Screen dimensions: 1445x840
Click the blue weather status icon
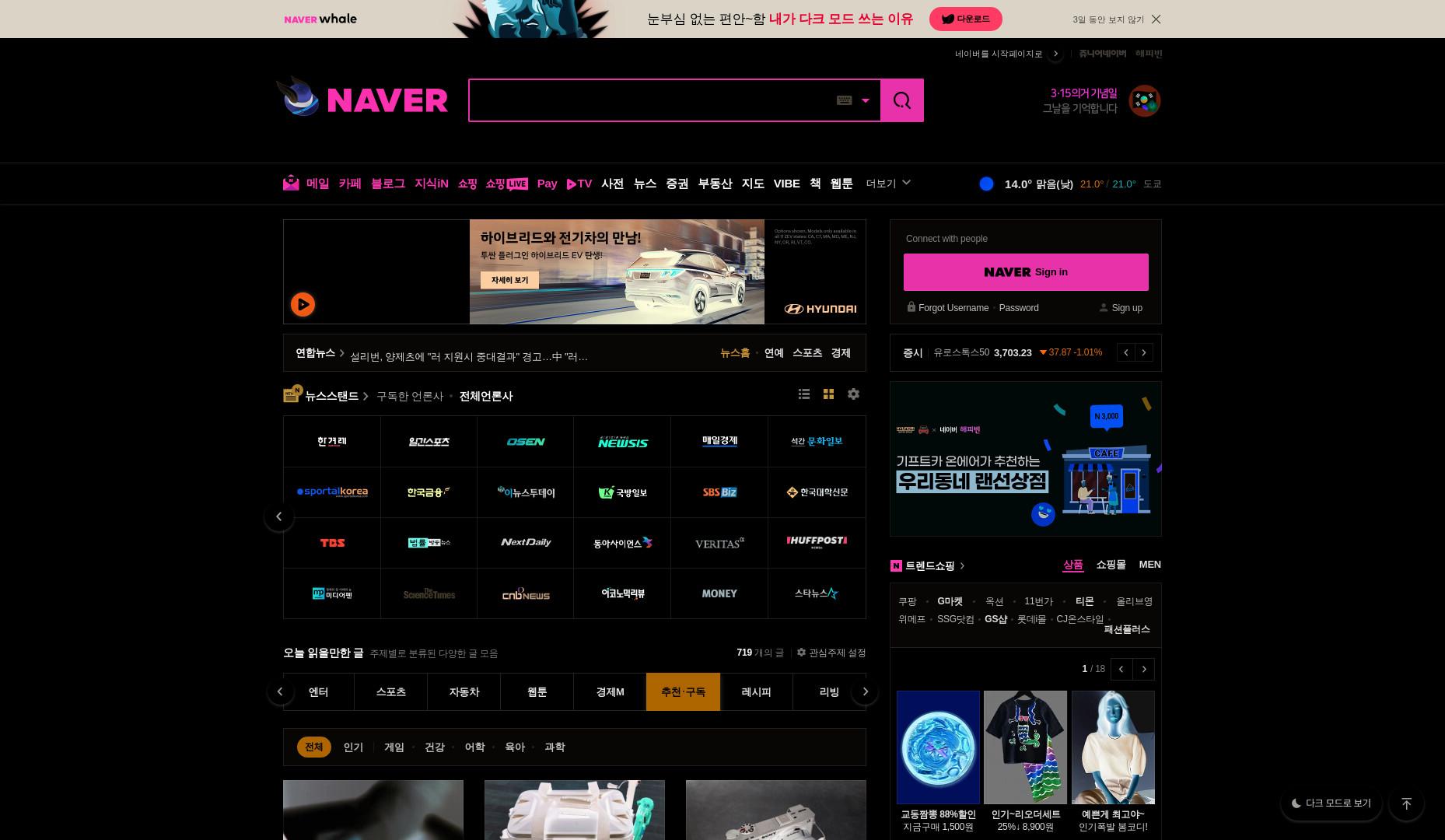coord(986,184)
